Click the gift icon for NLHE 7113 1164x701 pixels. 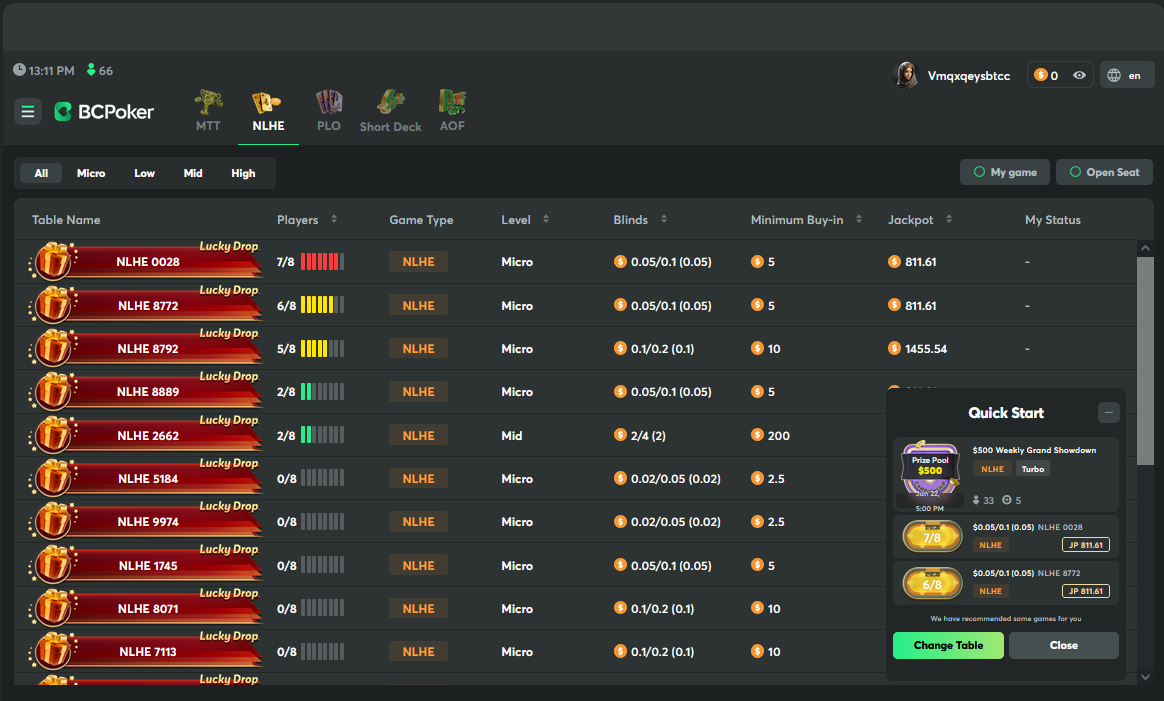[x=53, y=651]
